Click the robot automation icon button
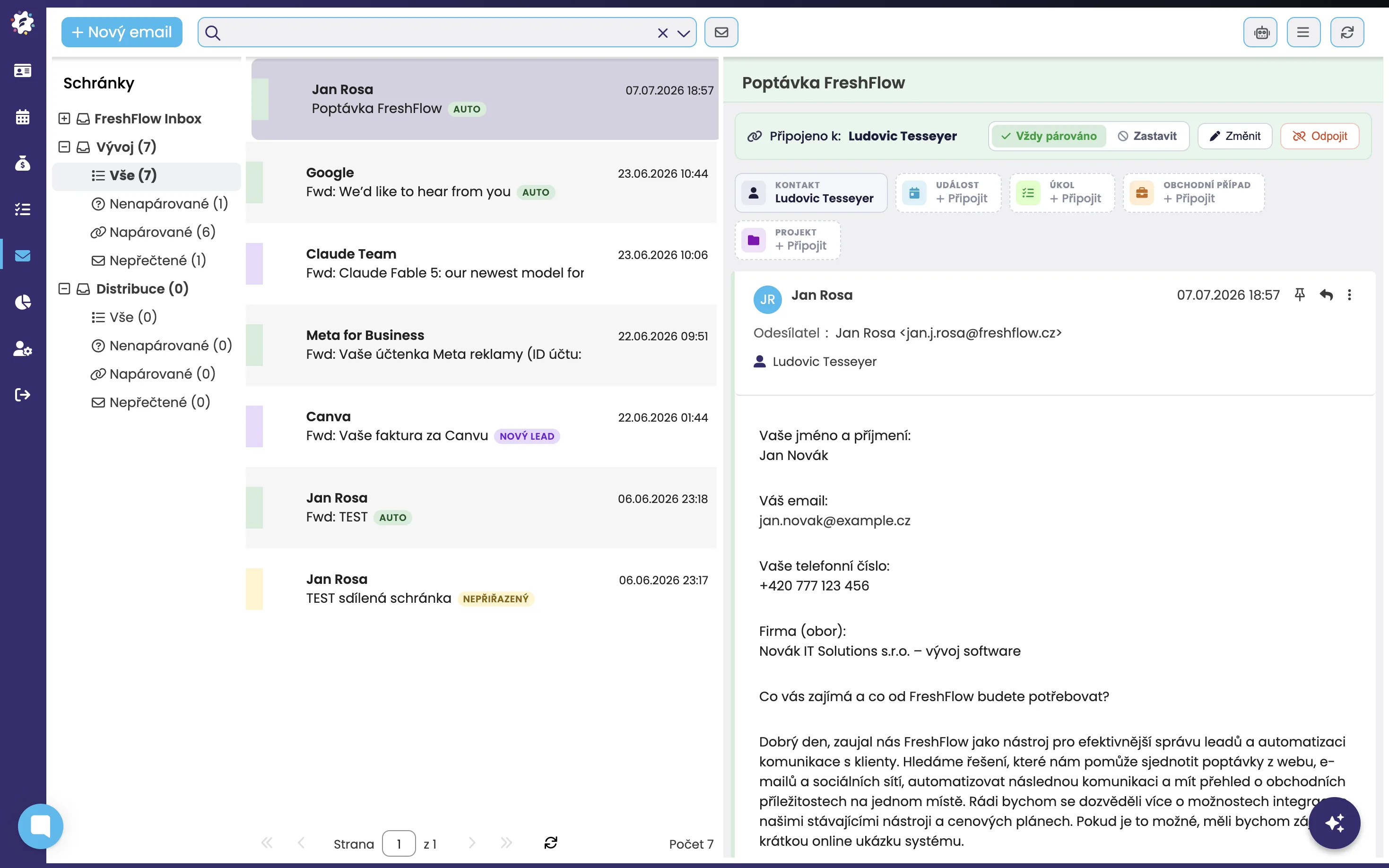 click(x=1260, y=32)
